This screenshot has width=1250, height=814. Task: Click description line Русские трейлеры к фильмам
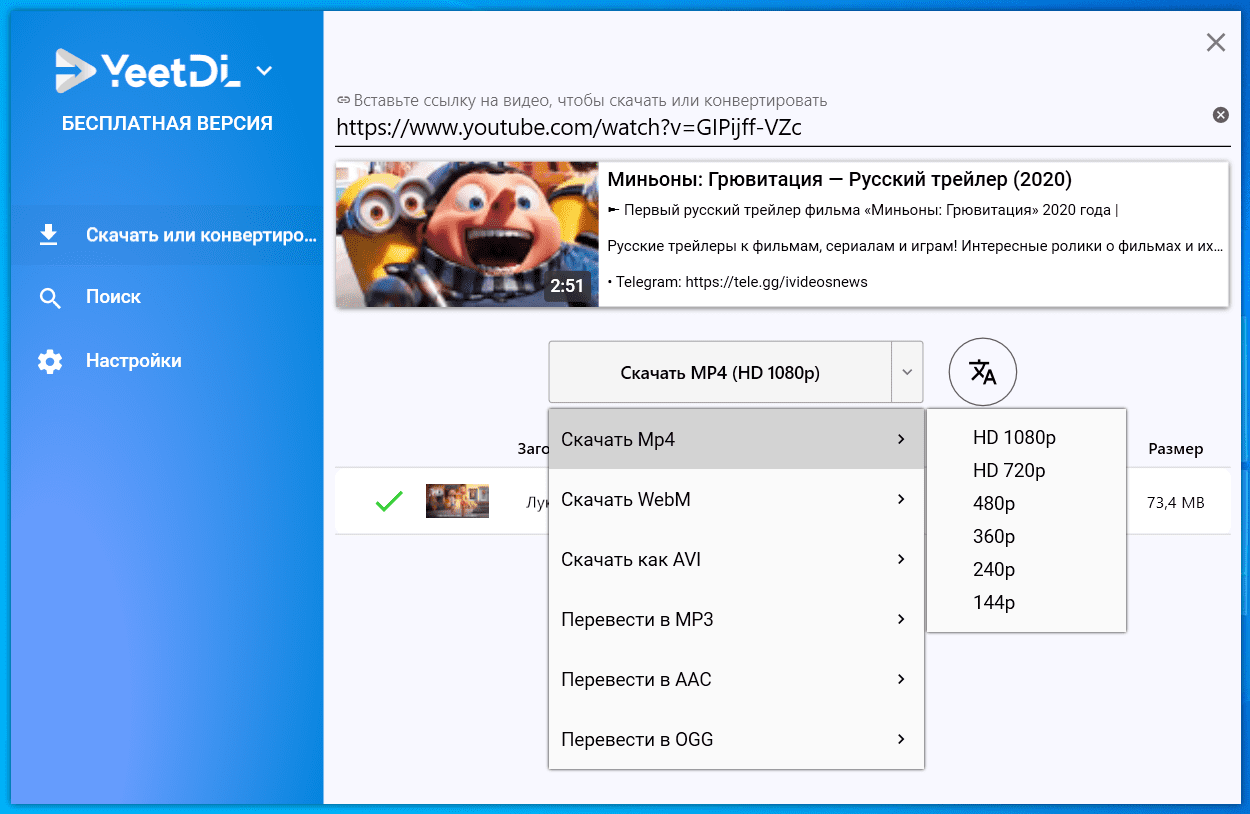click(x=915, y=246)
